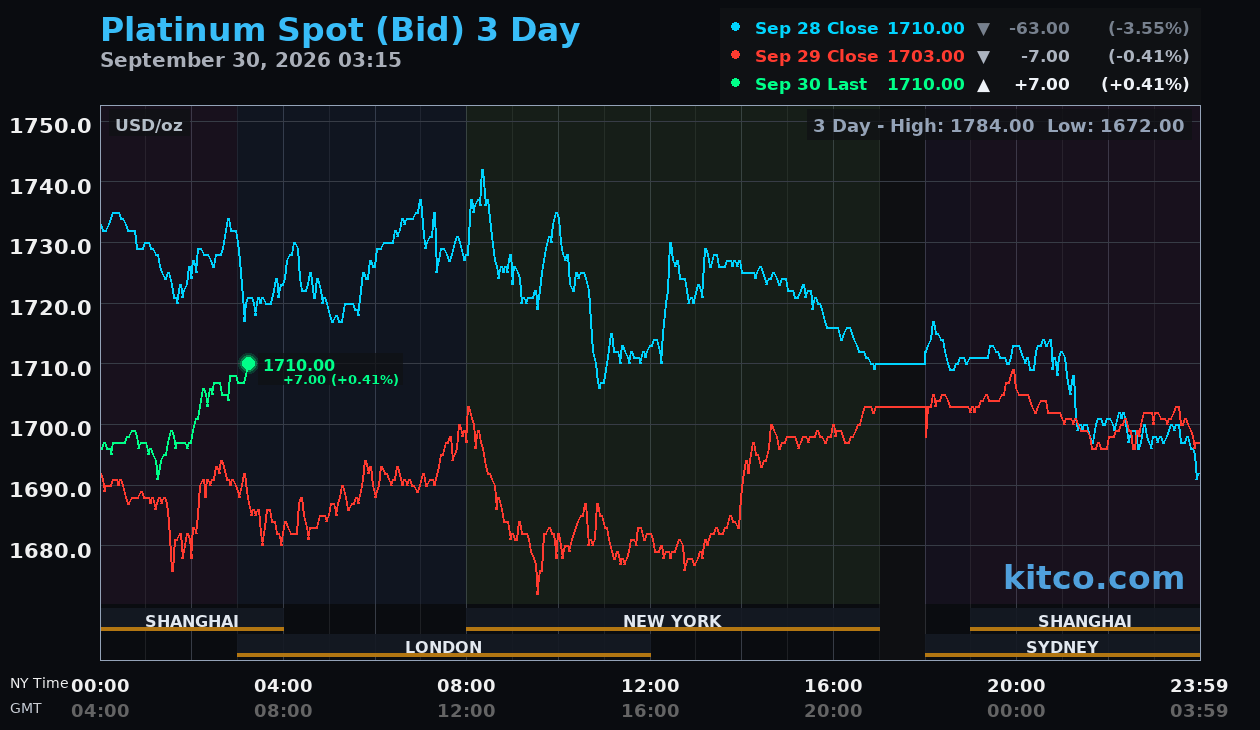
Task: Click the 1700.0 y-axis label
Action: 51,429
